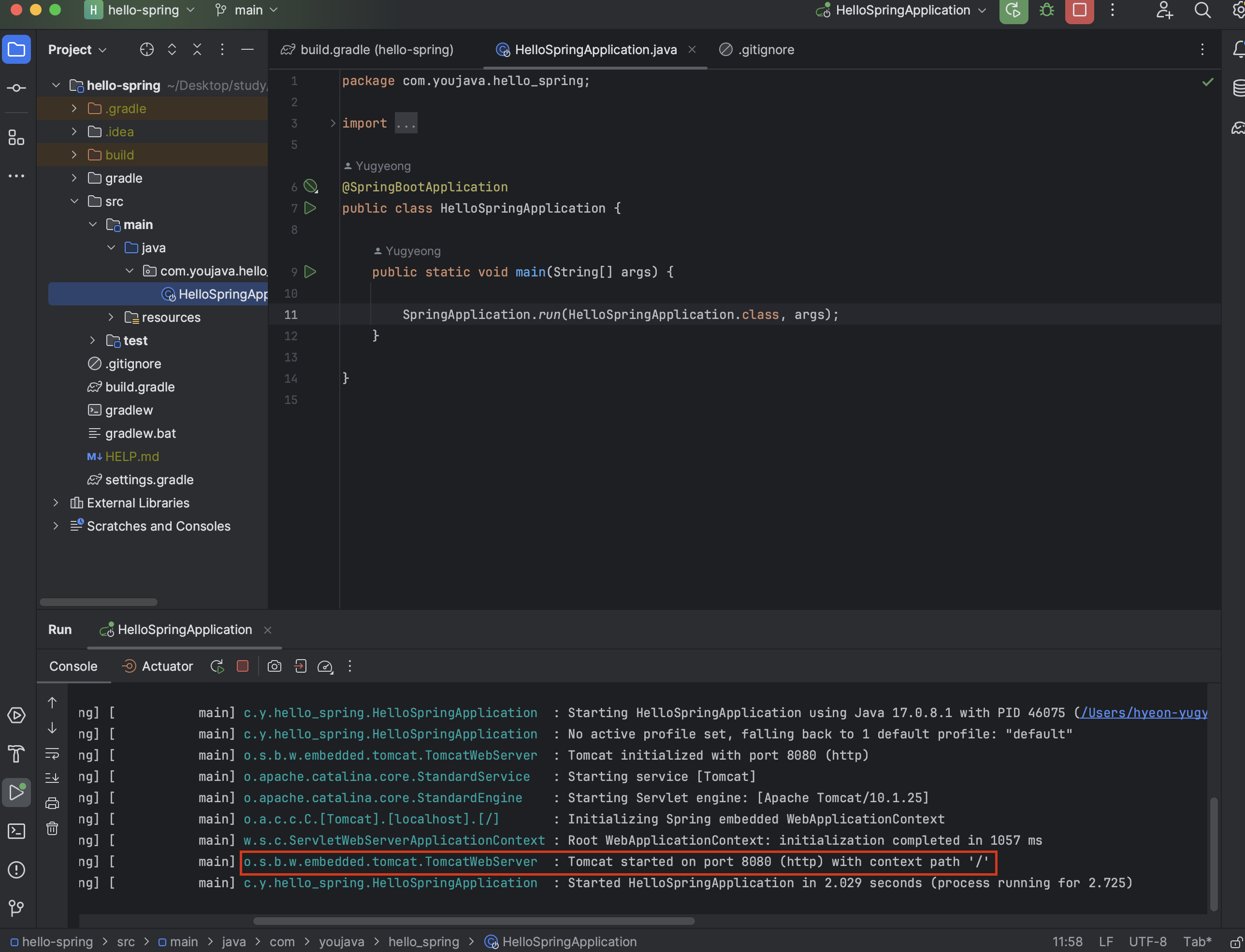The image size is (1245, 952).
Task: Toggle scroll to end of console
Action: click(52, 778)
